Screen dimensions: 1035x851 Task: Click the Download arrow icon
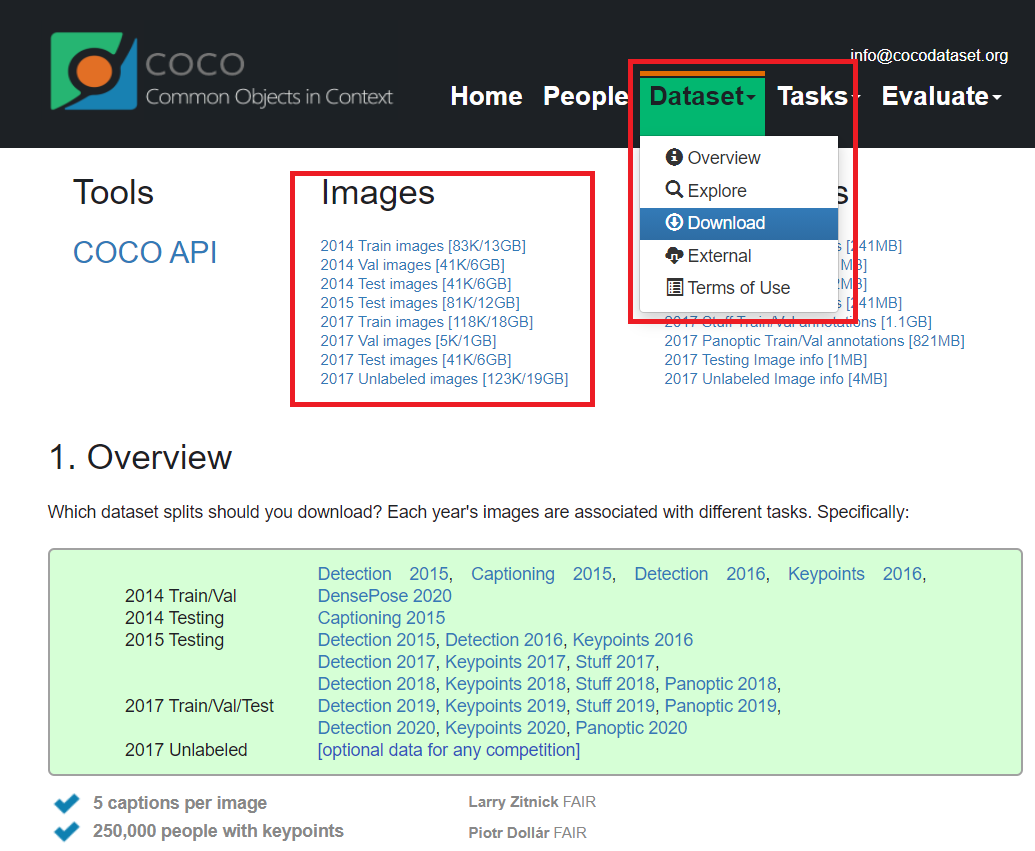pyautogui.click(x=674, y=222)
